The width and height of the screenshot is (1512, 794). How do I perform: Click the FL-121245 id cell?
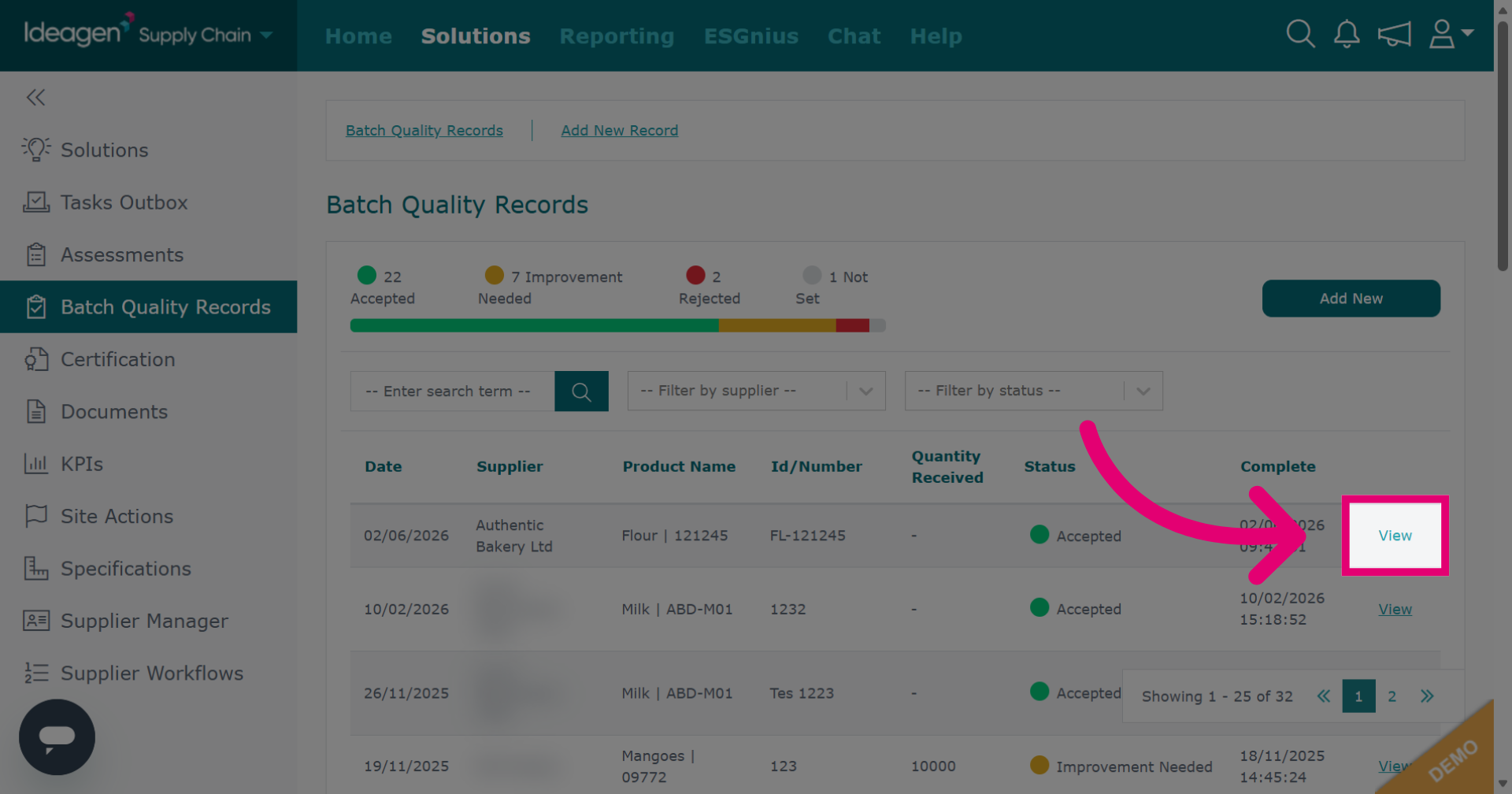tap(807, 536)
